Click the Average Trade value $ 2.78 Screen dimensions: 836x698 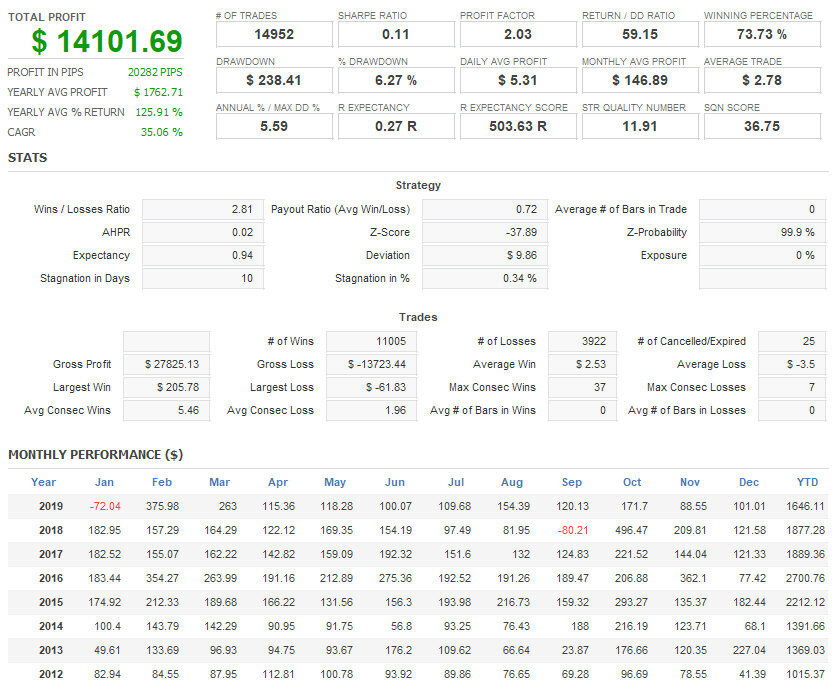point(762,81)
